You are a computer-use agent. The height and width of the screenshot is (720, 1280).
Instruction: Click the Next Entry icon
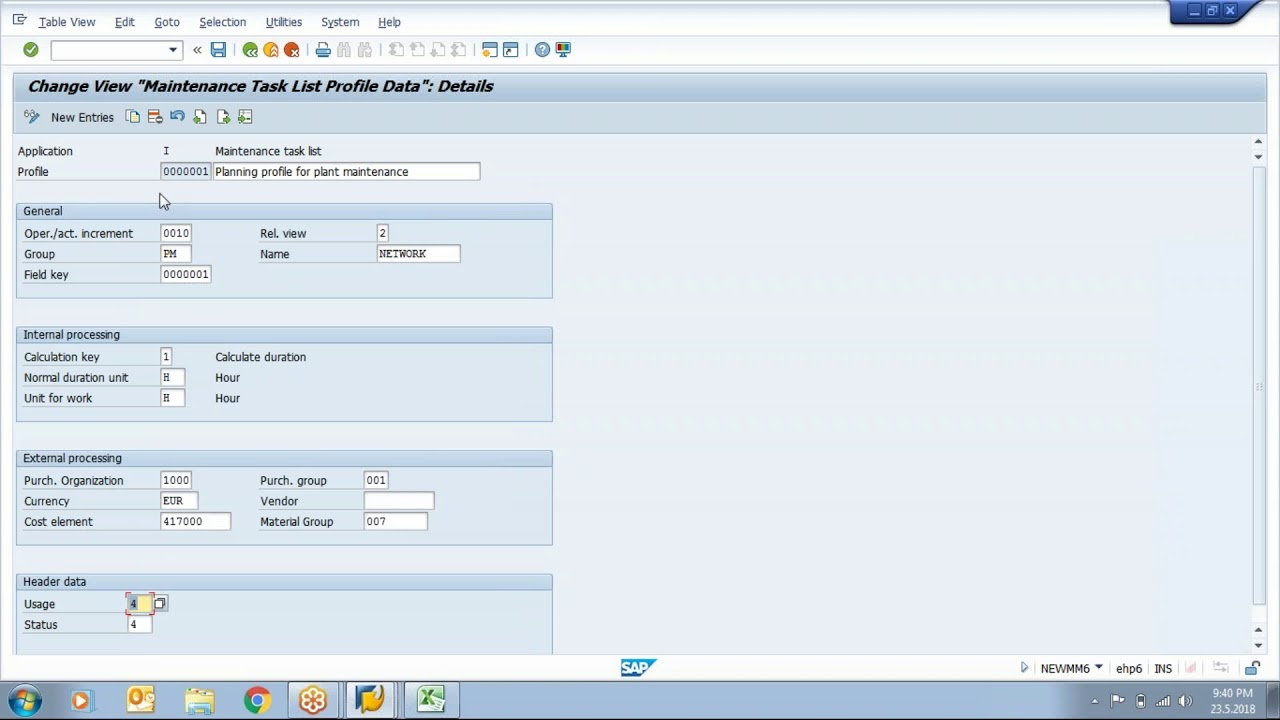point(223,117)
